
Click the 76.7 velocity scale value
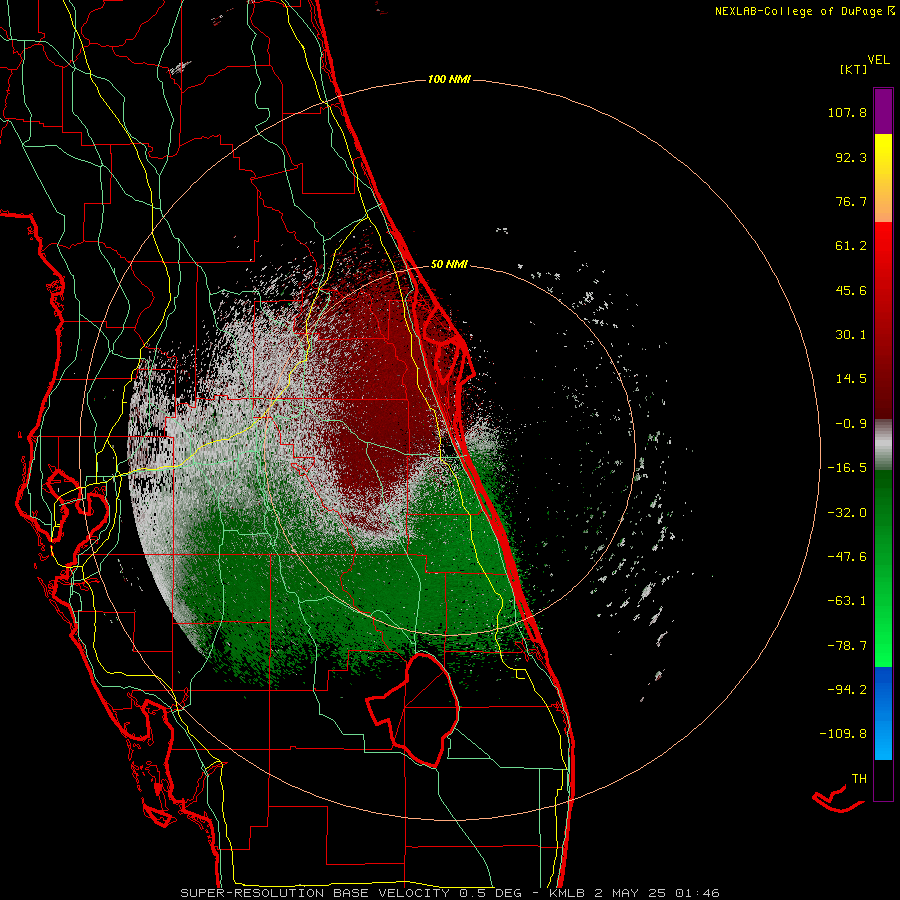coord(851,201)
